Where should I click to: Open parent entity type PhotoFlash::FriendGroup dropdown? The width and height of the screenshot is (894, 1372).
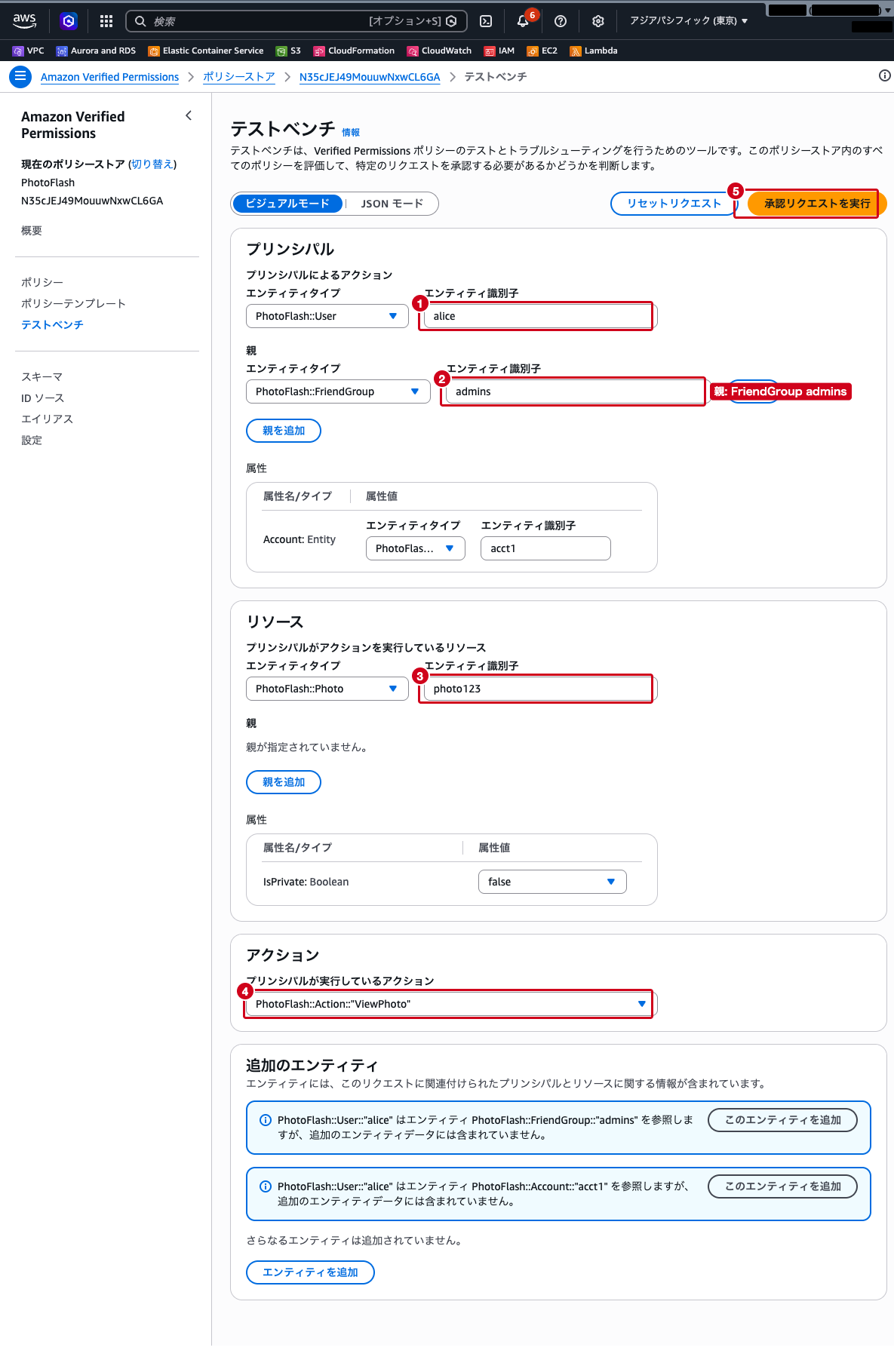click(x=338, y=391)
